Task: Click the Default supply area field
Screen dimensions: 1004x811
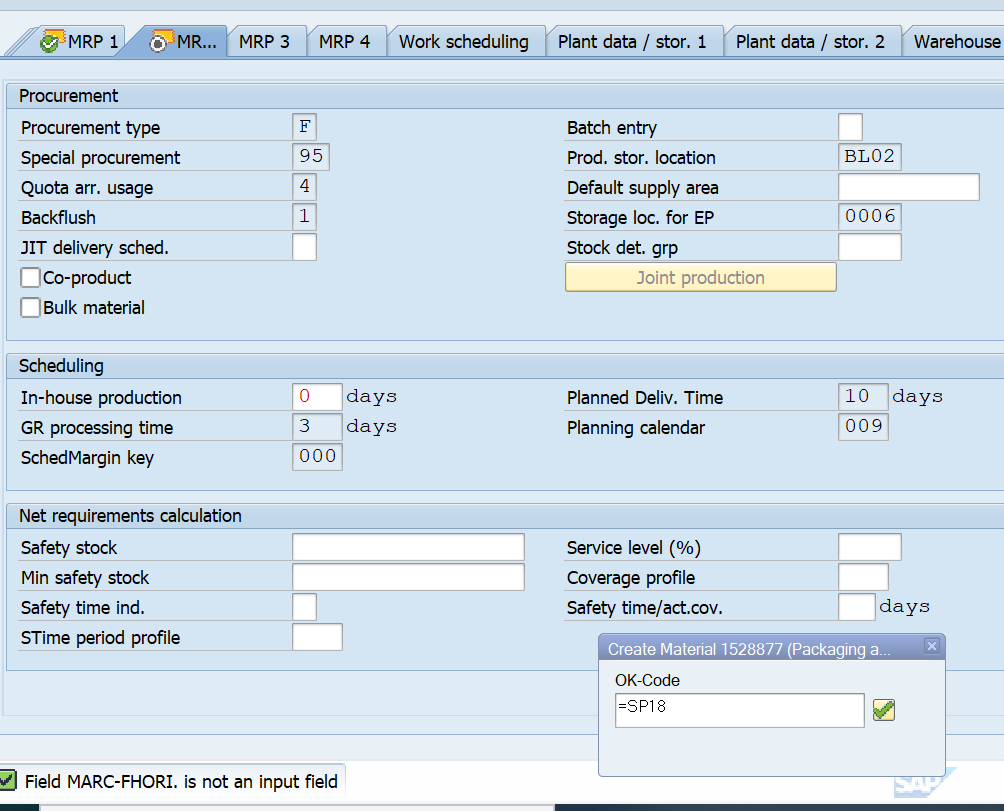Action: [907, 186]
